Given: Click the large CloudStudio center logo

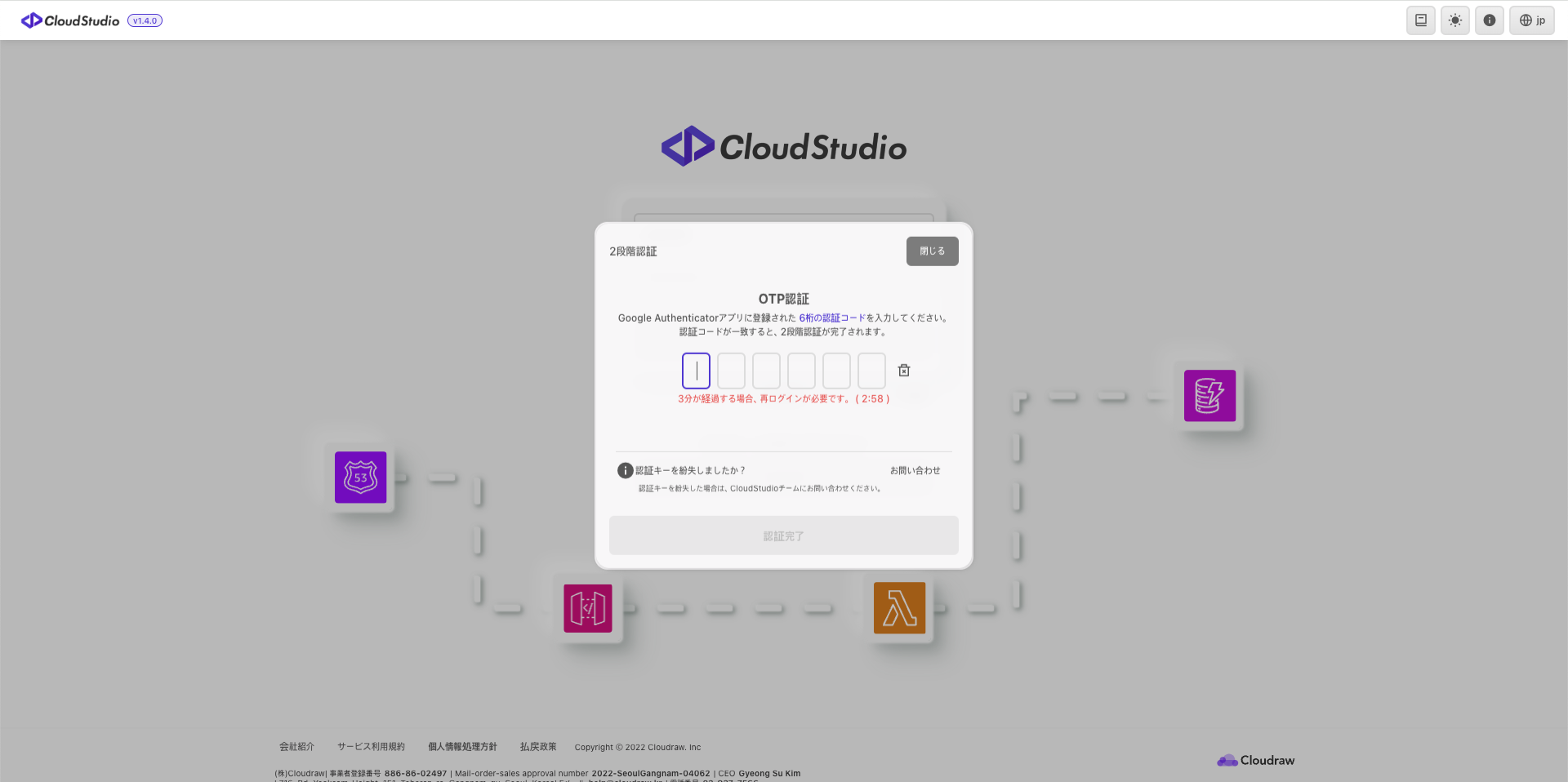Looking at the screenshot, I should pyautogui.click(x=783, y=147).
